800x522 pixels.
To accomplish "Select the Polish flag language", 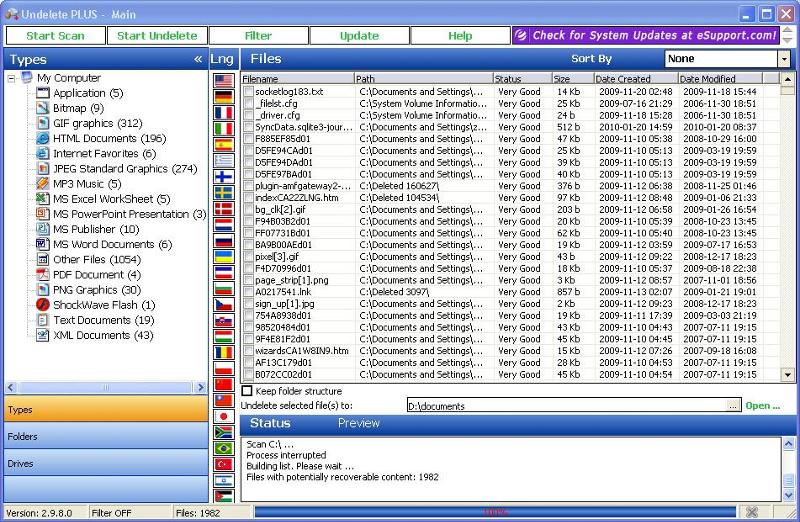I will tap(223, 368).
